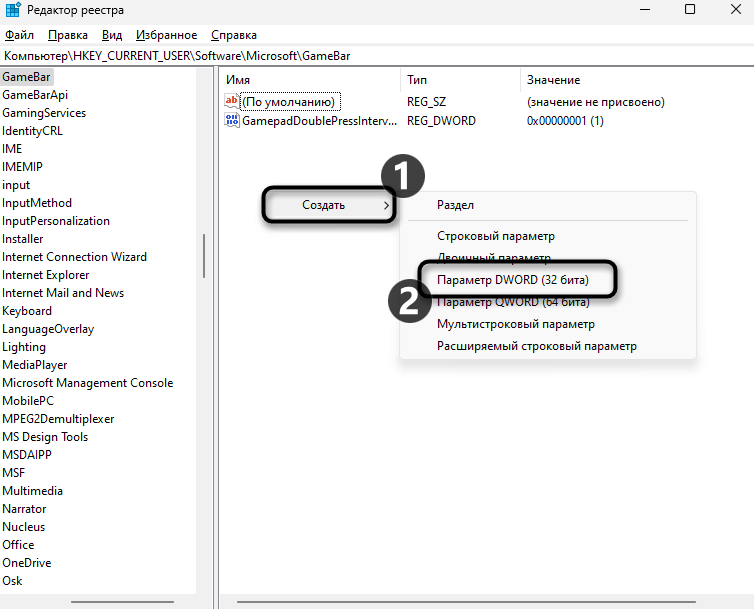
Task: Click the tree pane horizontal scrollbar
Action: [x=123, y=601]
